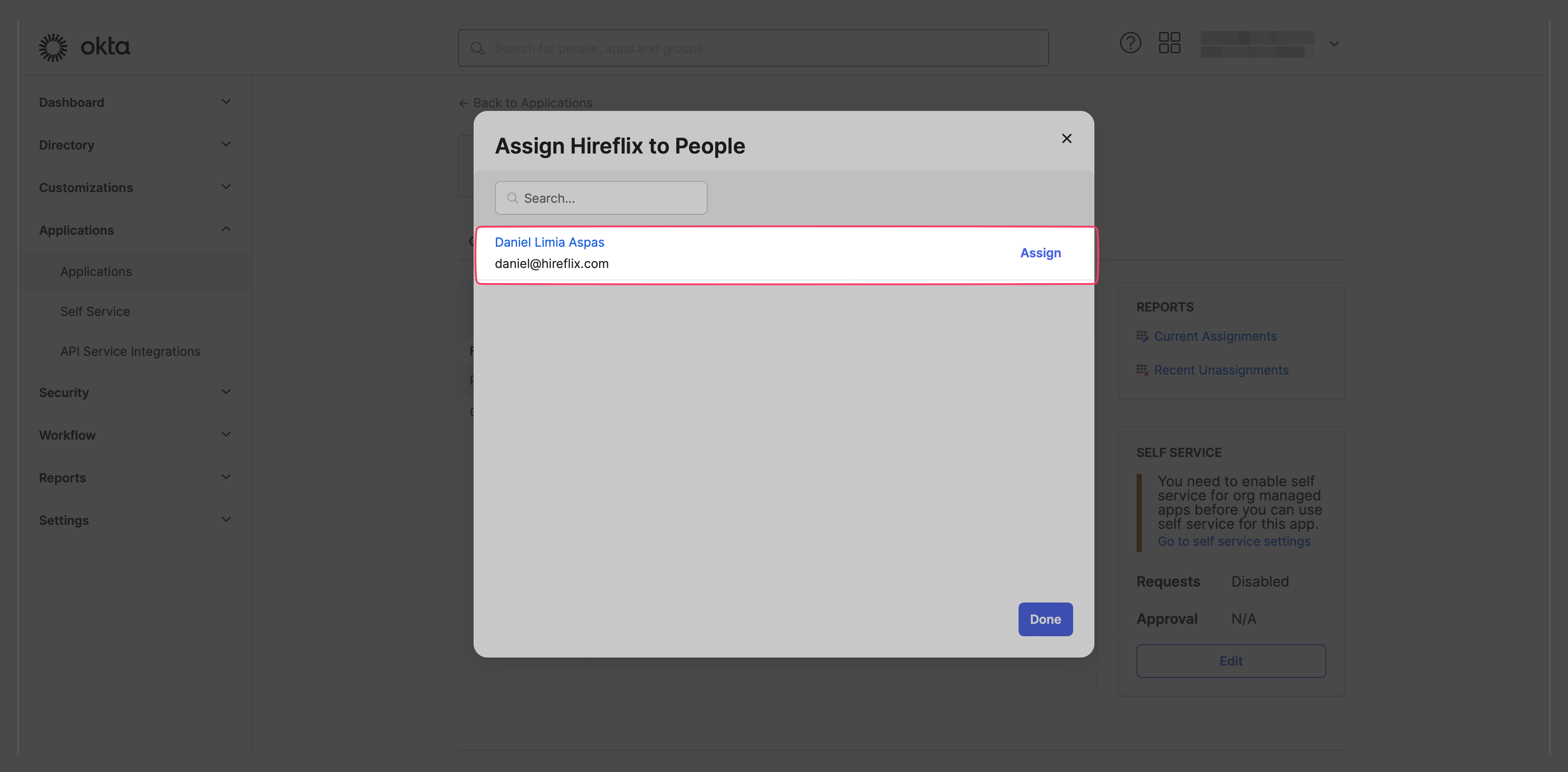Image resolution: width=1568 pixels, height=772 pixels.
Task: Focus the top search for people, apps and groups
Action: (x=753, y=48)
